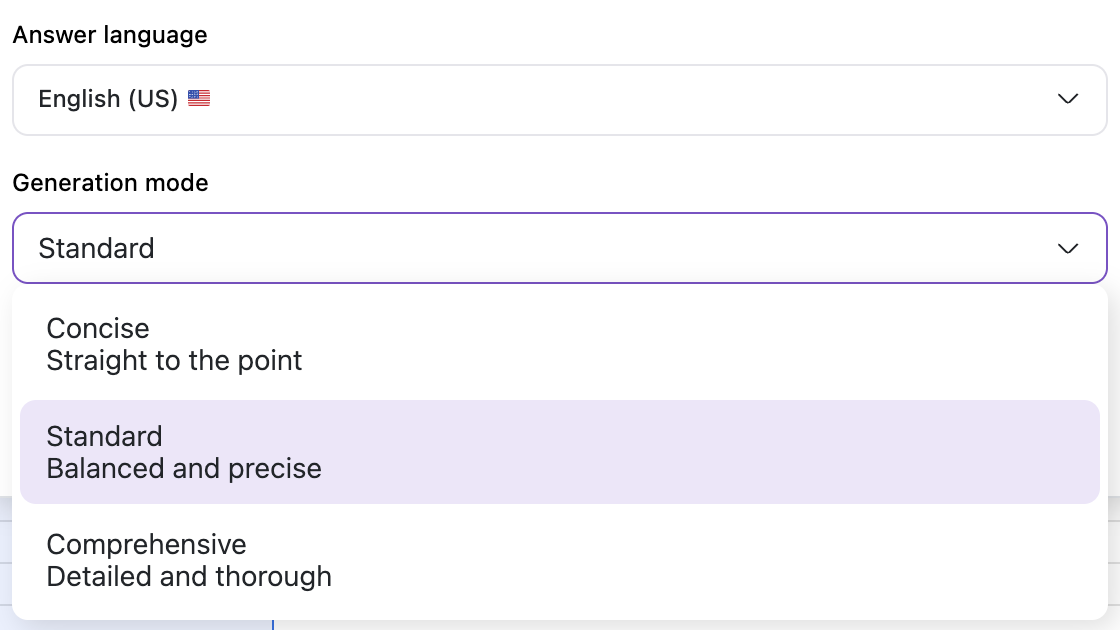Pick the Comprehensive generation mode option
Viewport: 1120px width, 630px height.
tap(559, 560)
